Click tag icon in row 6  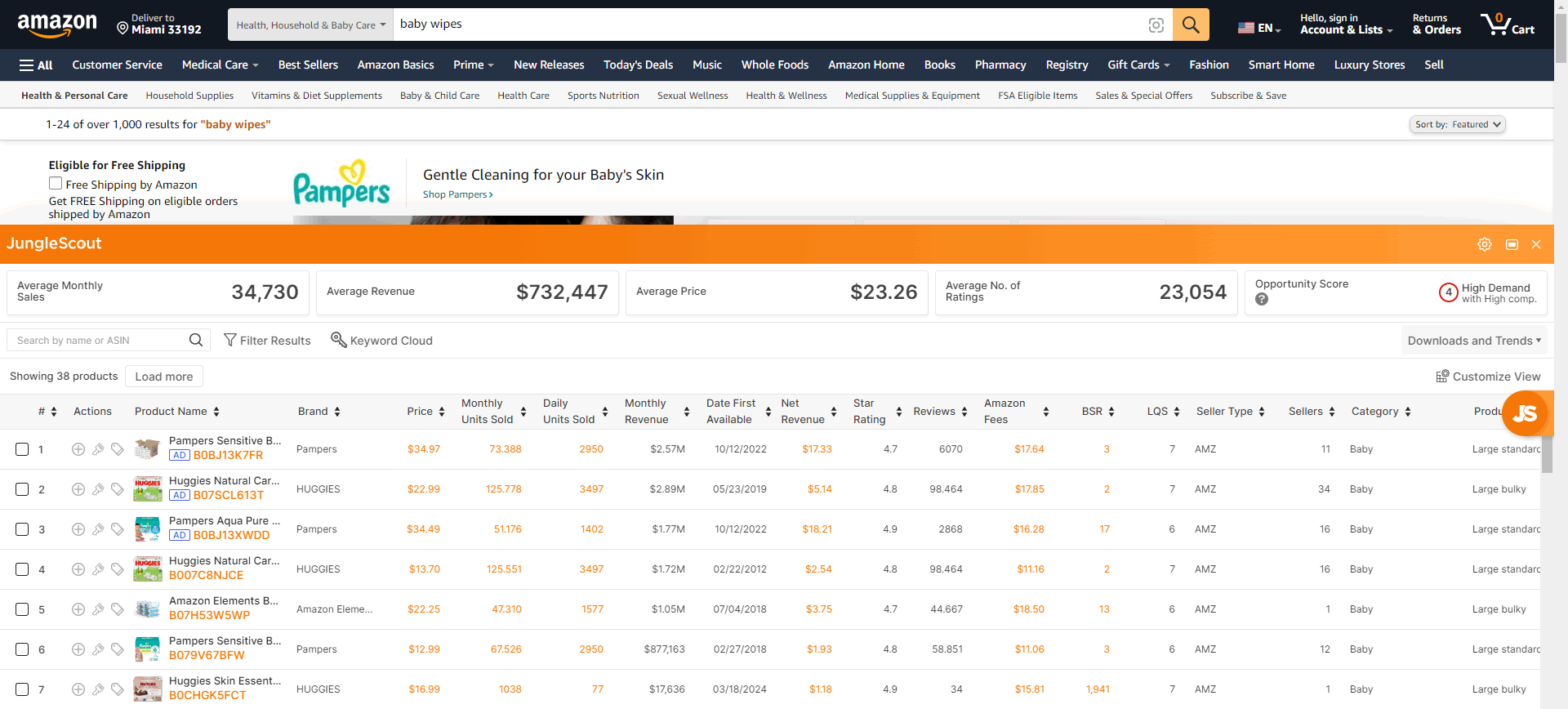click(118, 649)
